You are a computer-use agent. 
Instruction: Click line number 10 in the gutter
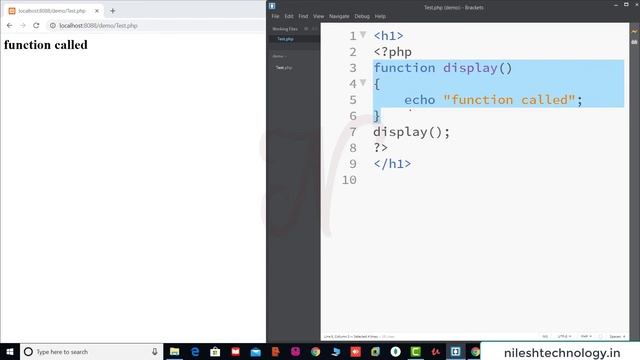349,180
